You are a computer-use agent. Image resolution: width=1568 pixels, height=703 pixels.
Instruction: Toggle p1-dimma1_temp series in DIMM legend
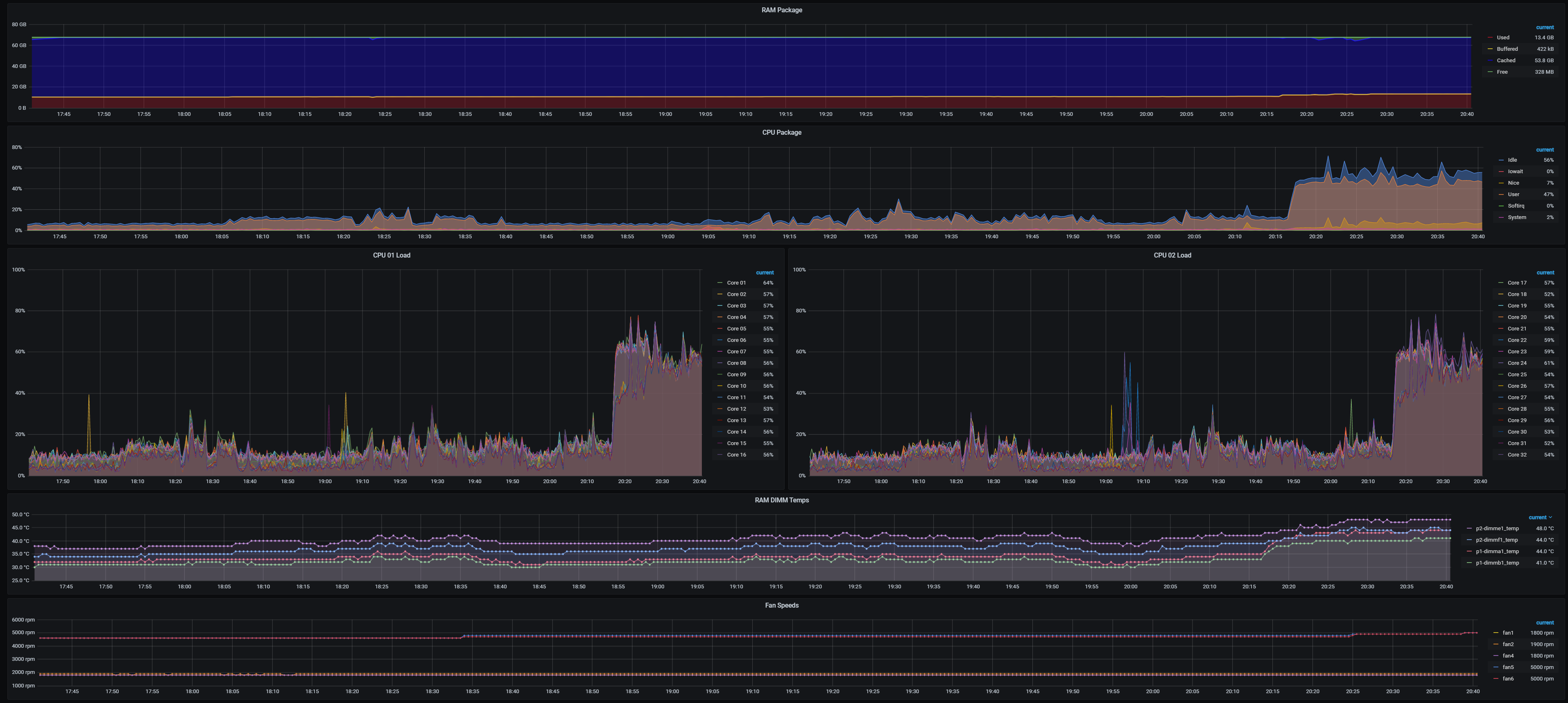pos(1497,552)
